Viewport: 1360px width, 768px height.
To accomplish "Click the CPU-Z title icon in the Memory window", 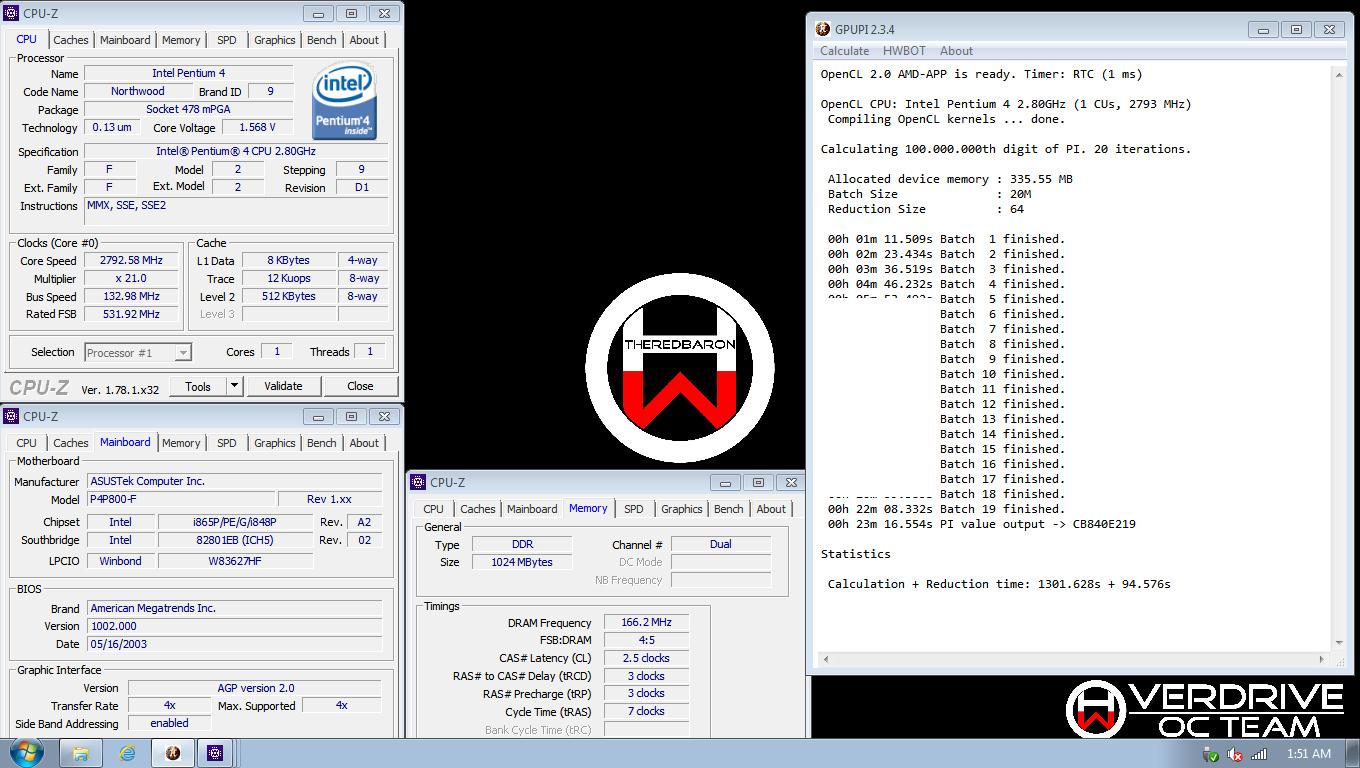I will (x=420, y=483).
